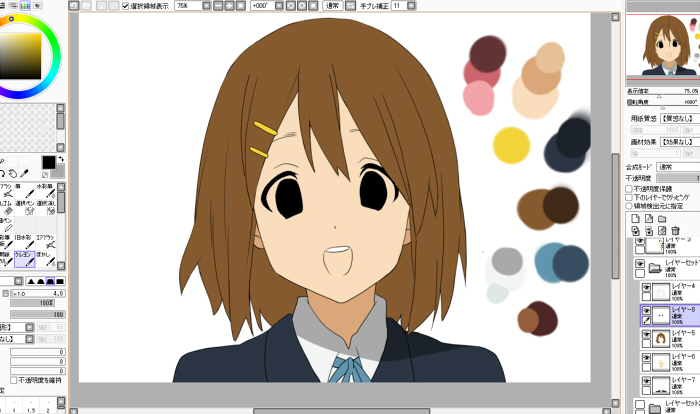Select the レイヤー5 hair layer thumbnail
Viewport: 700px width, 414px height.
[x=661, y=339]
